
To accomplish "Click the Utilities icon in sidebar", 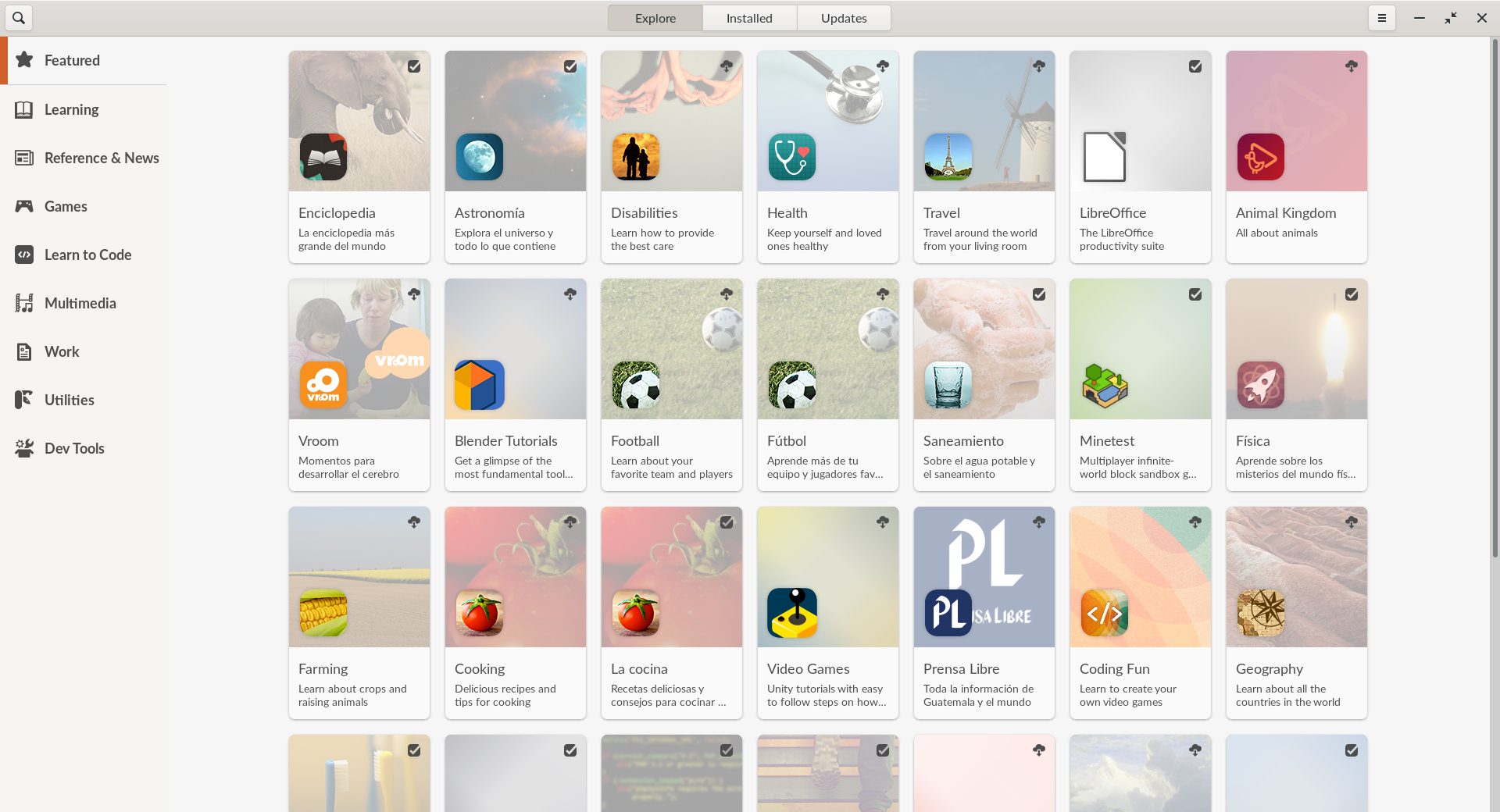I will pyautogui.click(x=24, y=400).
